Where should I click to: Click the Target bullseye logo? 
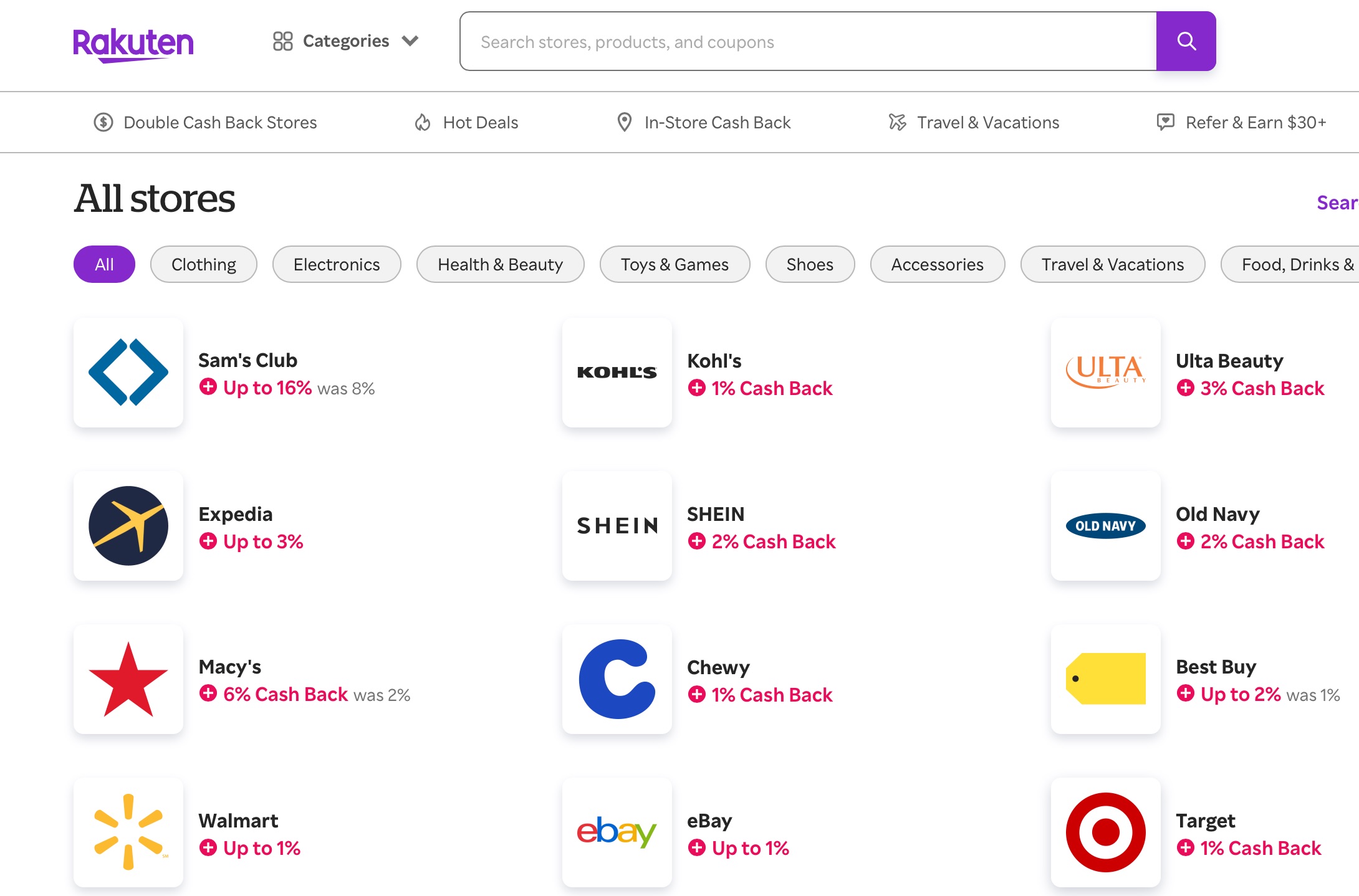[1106, 832]
